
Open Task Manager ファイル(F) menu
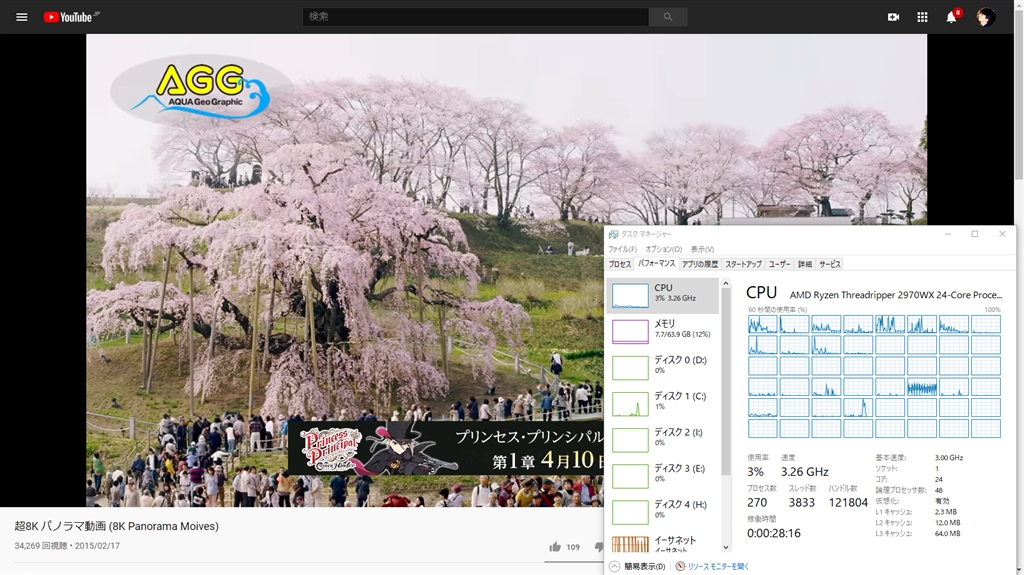pos(622,249)
